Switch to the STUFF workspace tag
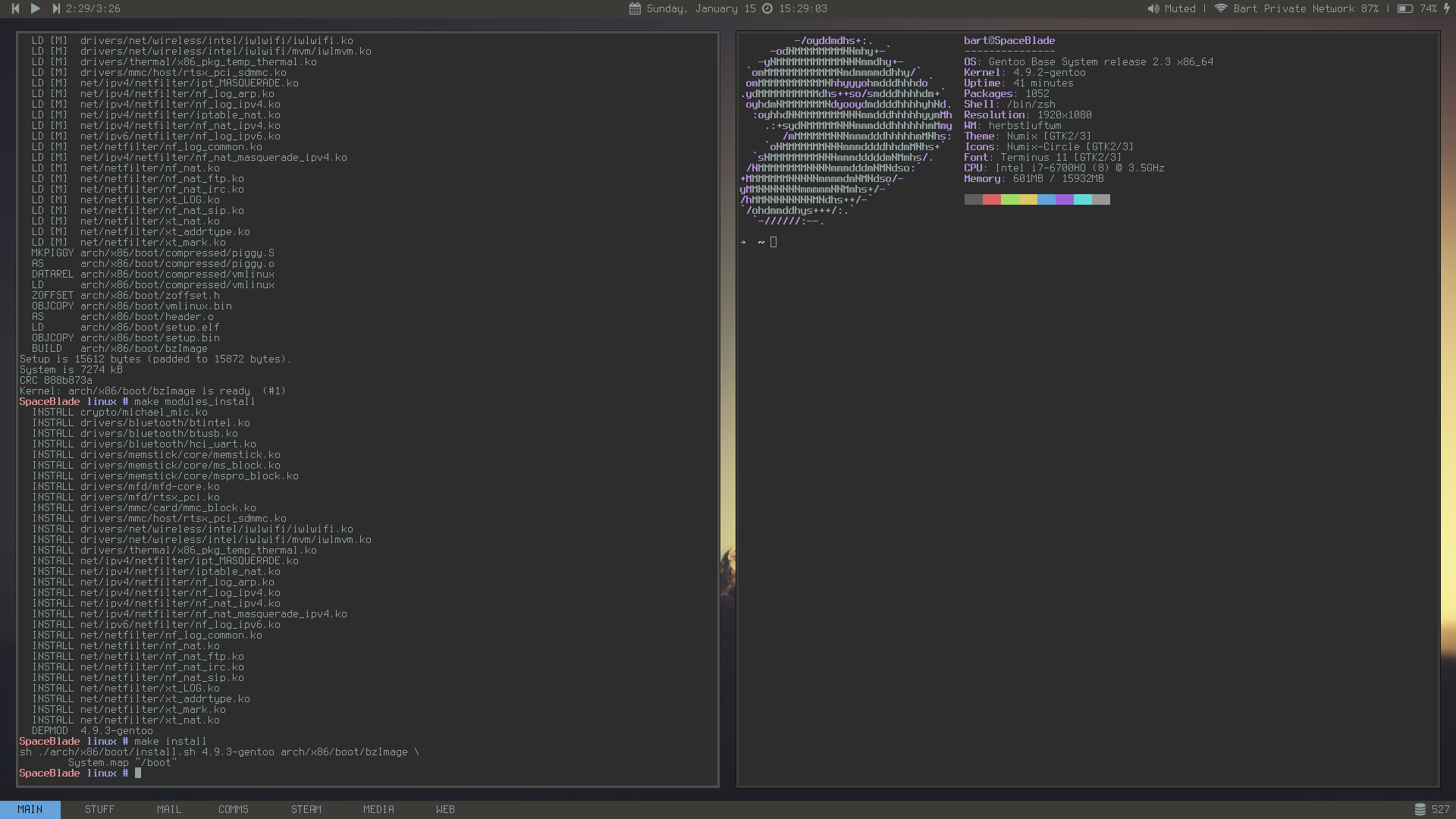The width and height of the screenshot is (1456, 819). tap(99, 809)
